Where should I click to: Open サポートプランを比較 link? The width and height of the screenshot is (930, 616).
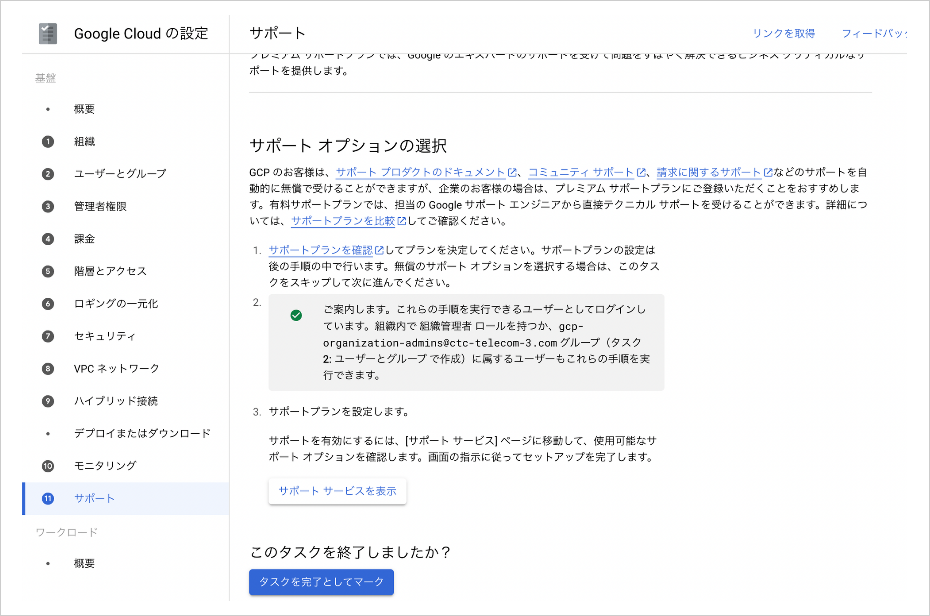click(343, 221)
